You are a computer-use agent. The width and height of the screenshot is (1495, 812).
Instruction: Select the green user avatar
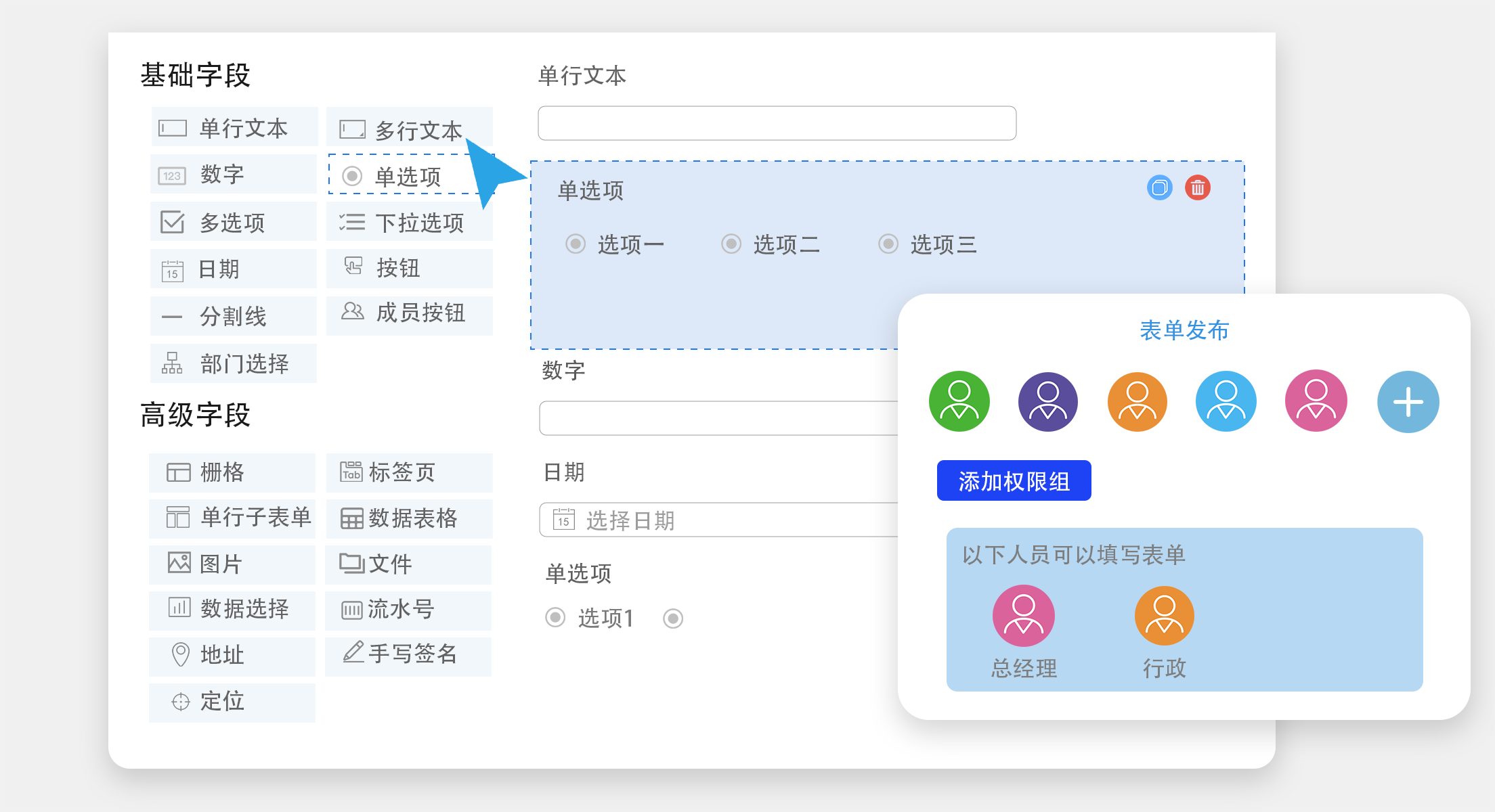[x=959, y=401]
